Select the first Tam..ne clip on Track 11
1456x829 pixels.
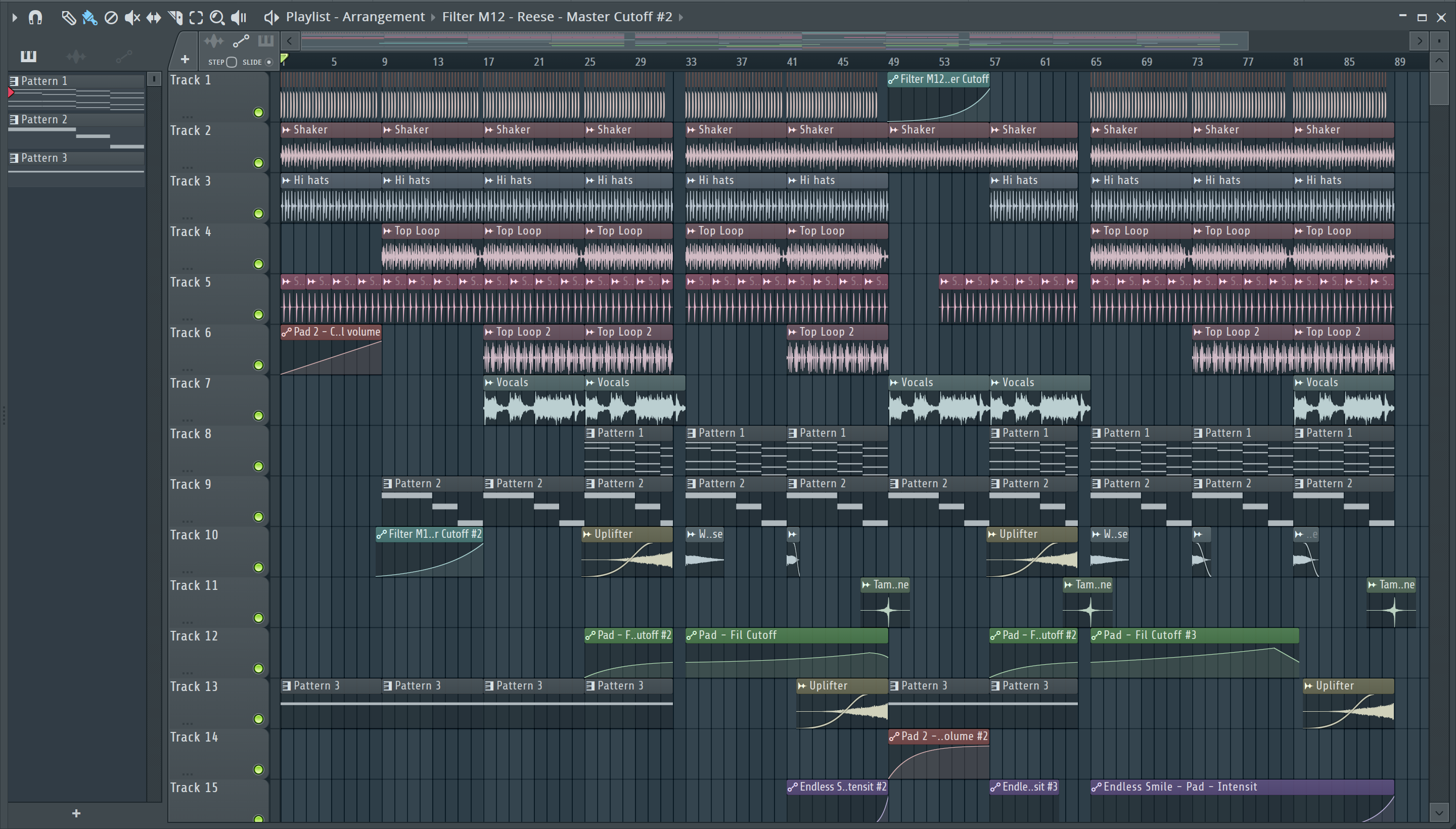click(885, 602)
